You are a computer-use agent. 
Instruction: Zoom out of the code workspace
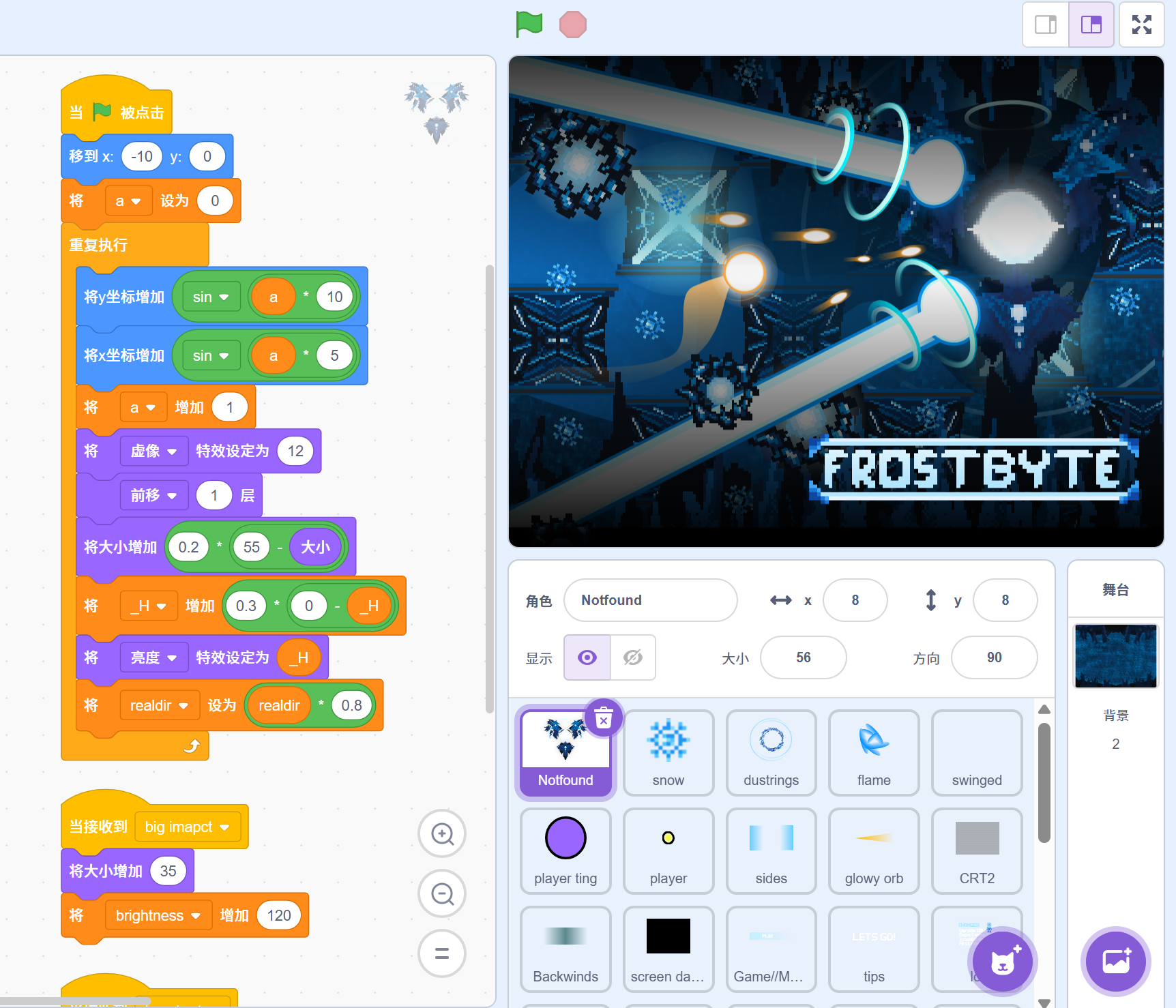442,893
